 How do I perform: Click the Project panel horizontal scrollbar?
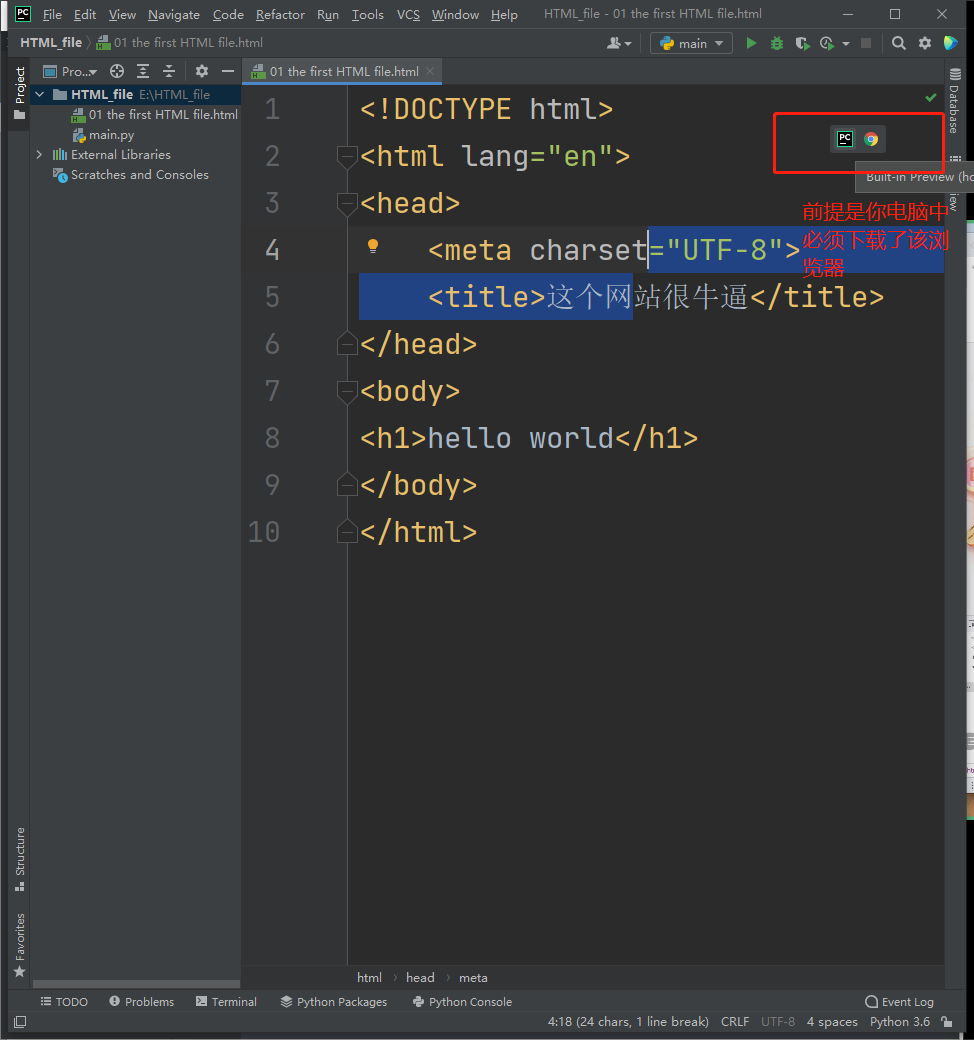coord(136,984)
